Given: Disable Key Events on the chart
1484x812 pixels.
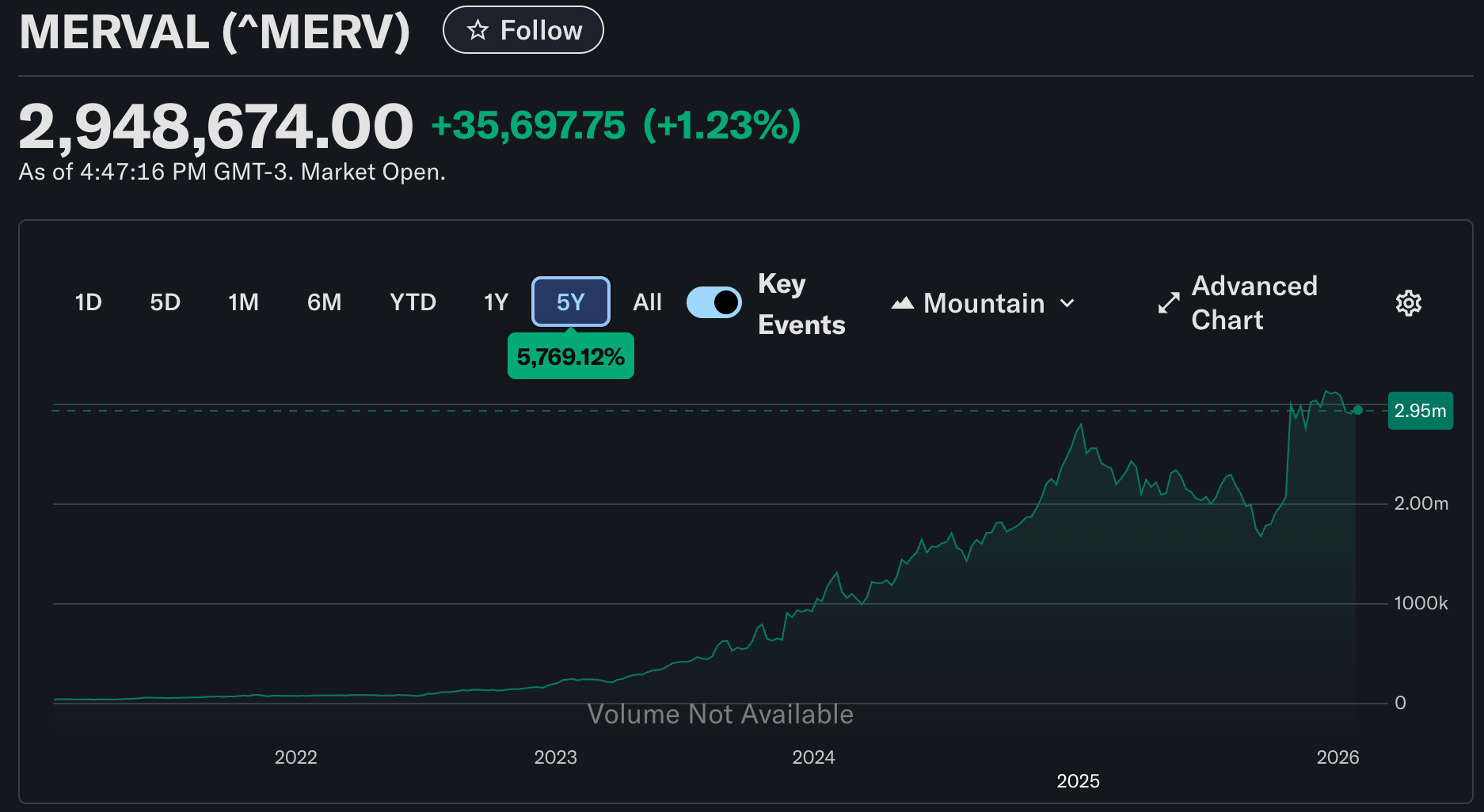Looking at the screenshot, I should (713, 302).
